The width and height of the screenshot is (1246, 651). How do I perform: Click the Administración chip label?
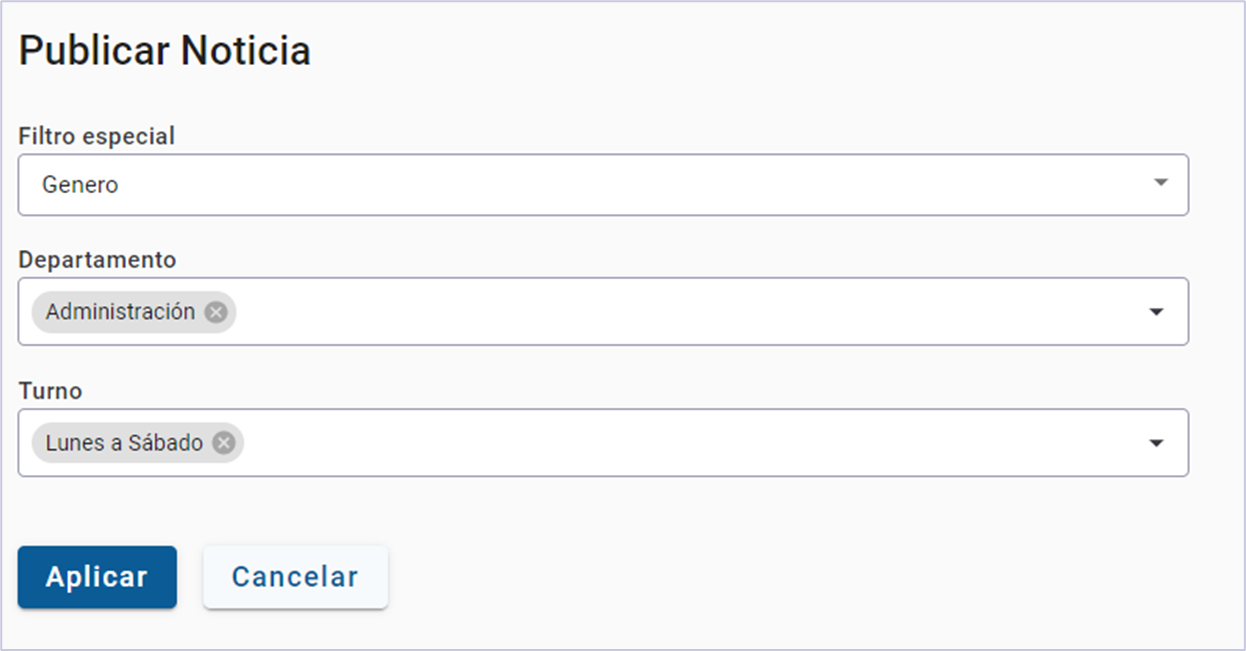click(x=120, y=312)
